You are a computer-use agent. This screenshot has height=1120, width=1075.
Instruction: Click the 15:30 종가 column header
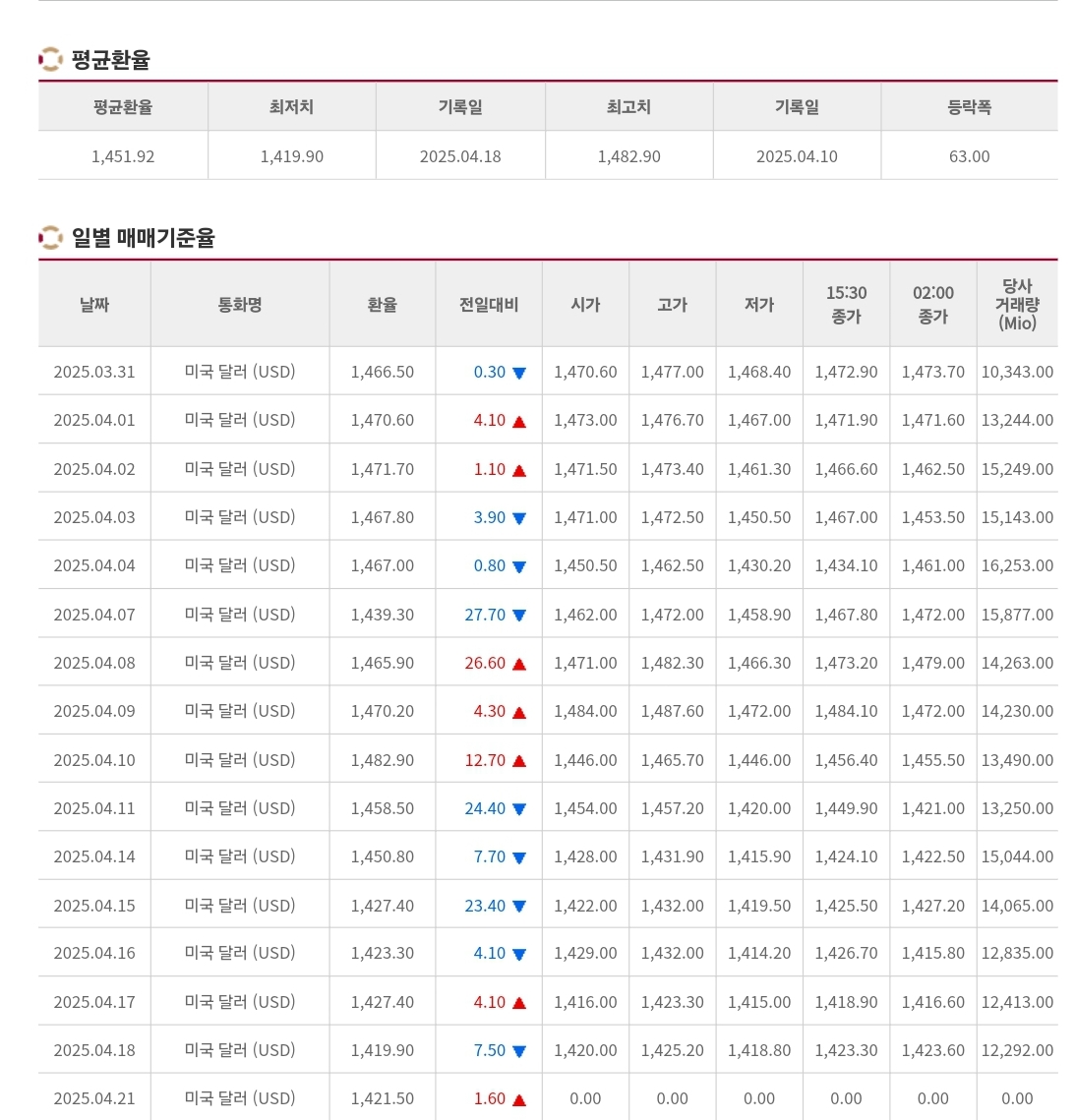click(847, 304)
